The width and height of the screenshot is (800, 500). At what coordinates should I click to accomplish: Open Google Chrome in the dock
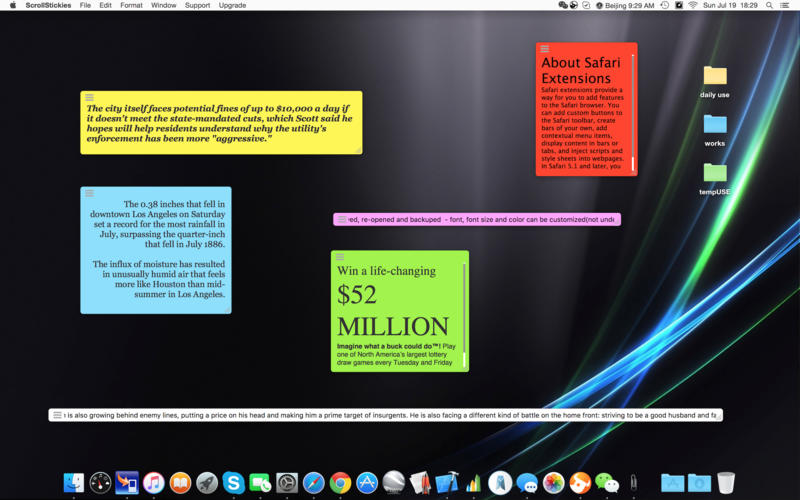[340, 483]
